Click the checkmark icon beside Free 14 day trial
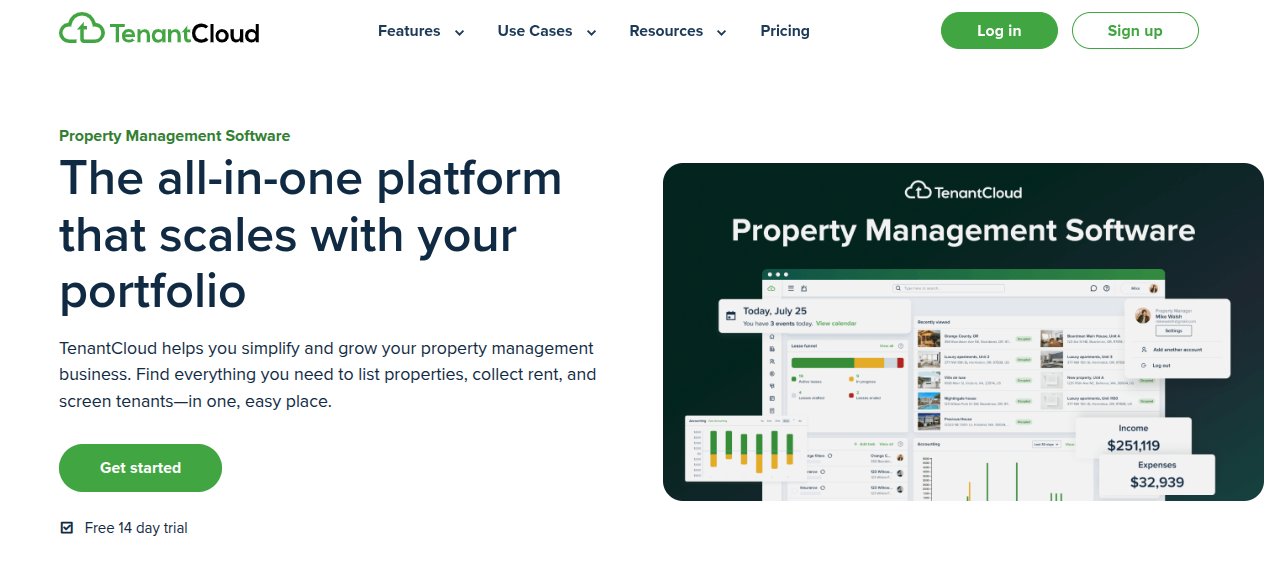 click(x=67, y=528)
